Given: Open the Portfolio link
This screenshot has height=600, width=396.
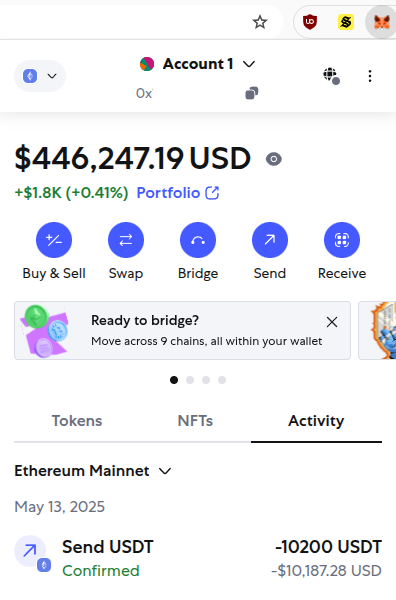Looking at the screenshot, I should pyautogui.click(x=178, y=193).
